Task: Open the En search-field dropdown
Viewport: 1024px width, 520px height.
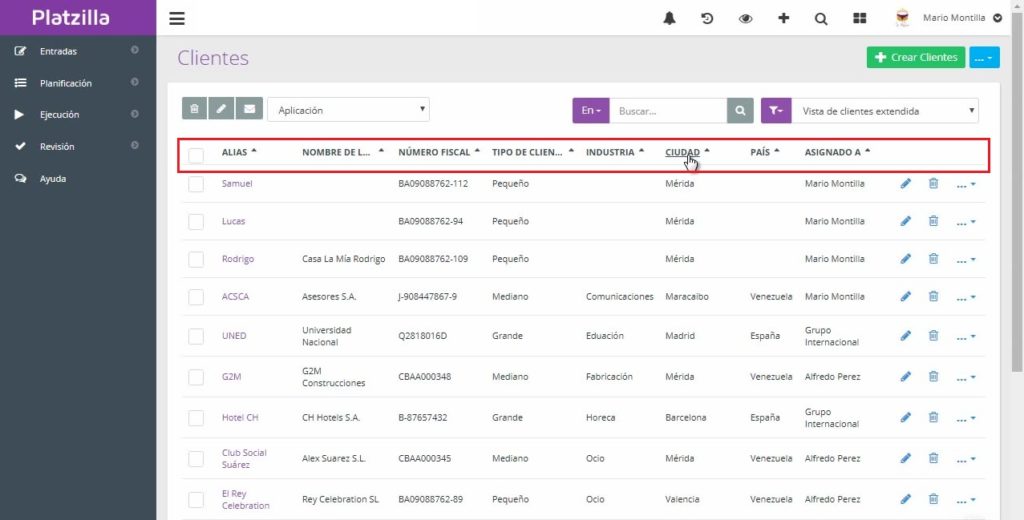Action: (591, 111)
